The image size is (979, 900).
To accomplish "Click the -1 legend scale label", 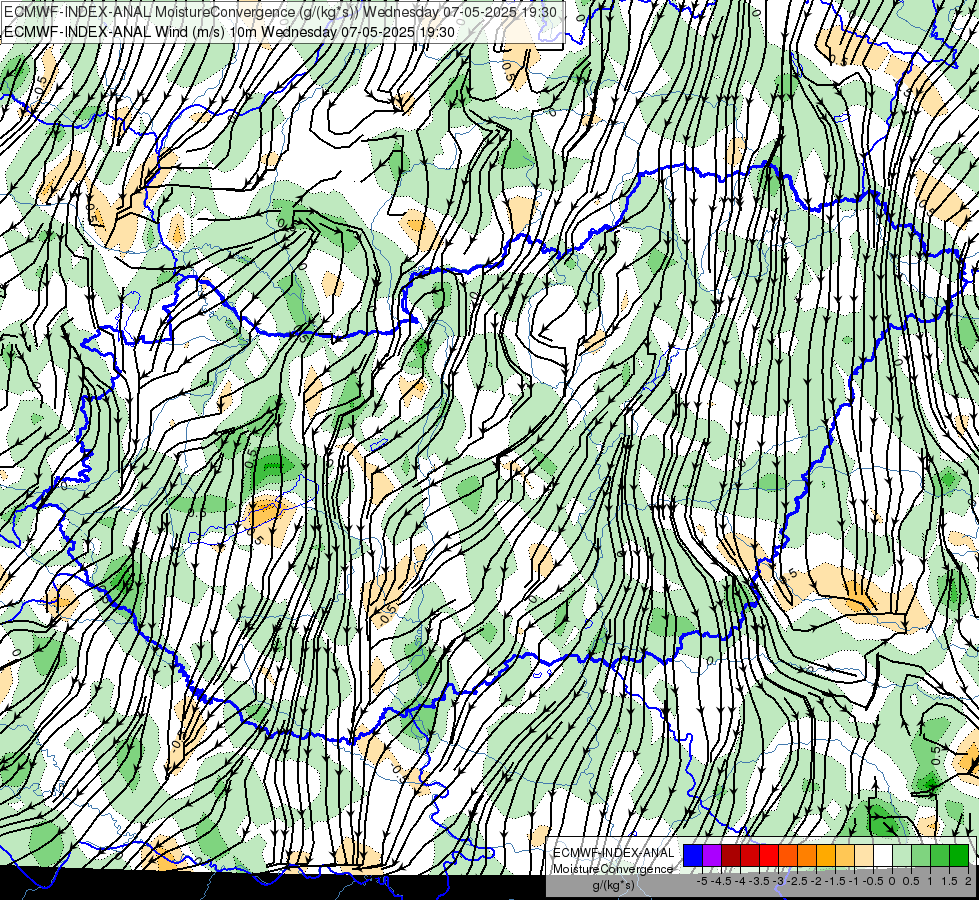I will point(854,881).
